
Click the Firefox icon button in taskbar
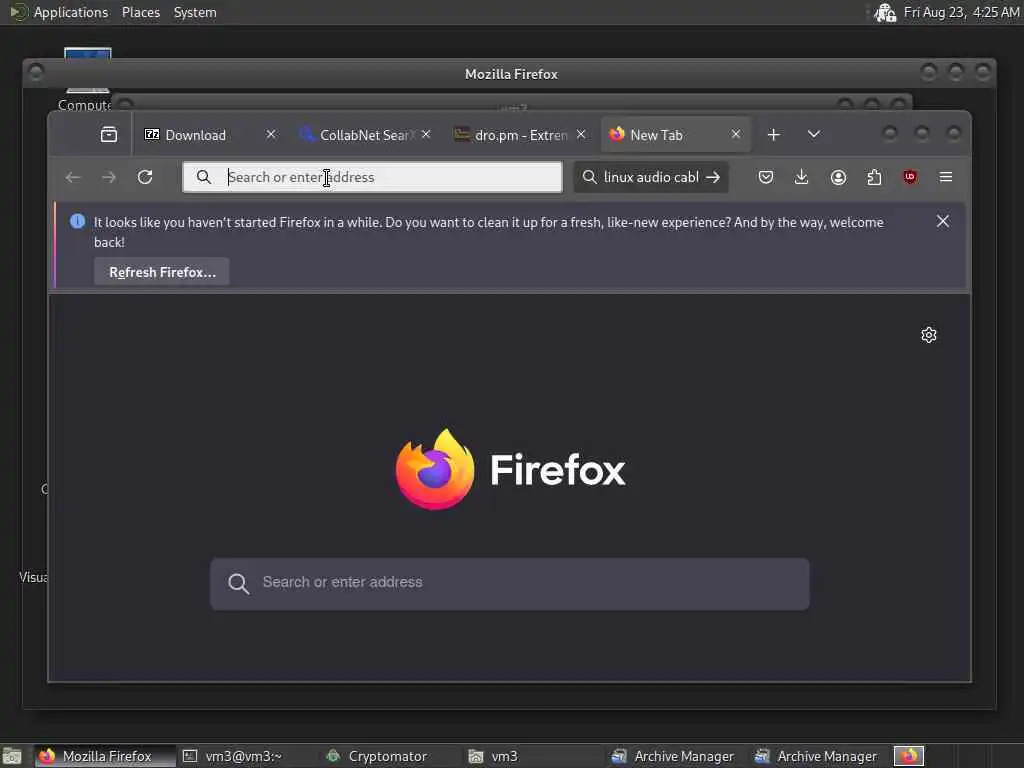(x=908, y=756)
